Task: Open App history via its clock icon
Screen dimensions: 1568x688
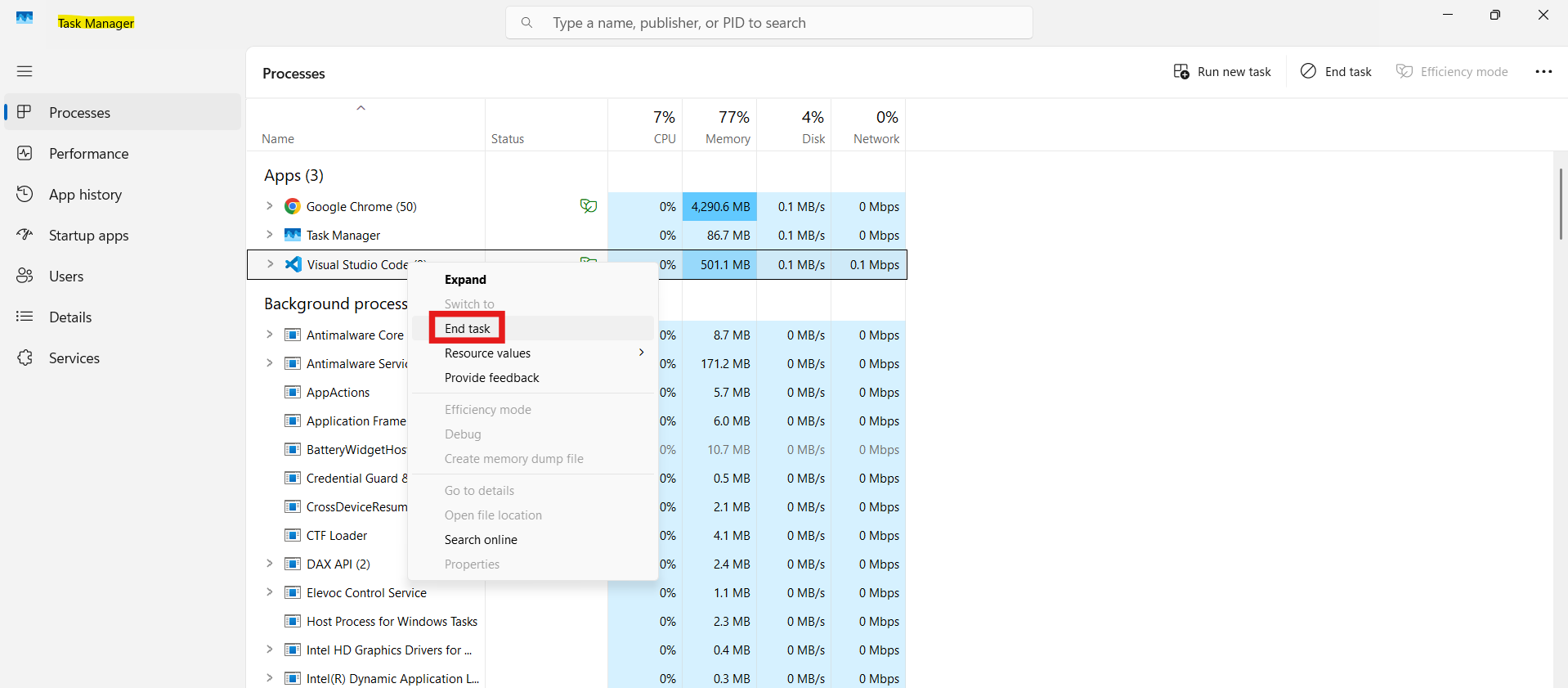Action: pos(25,194)
